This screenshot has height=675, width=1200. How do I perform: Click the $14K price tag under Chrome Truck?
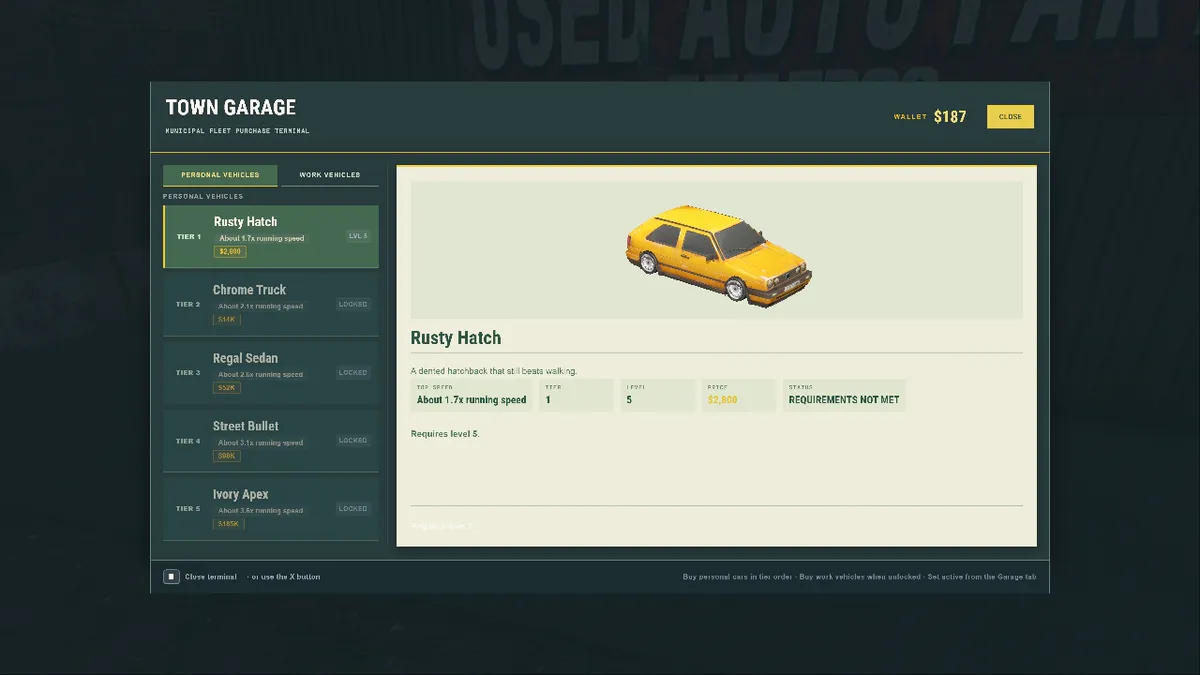point(227,320)
